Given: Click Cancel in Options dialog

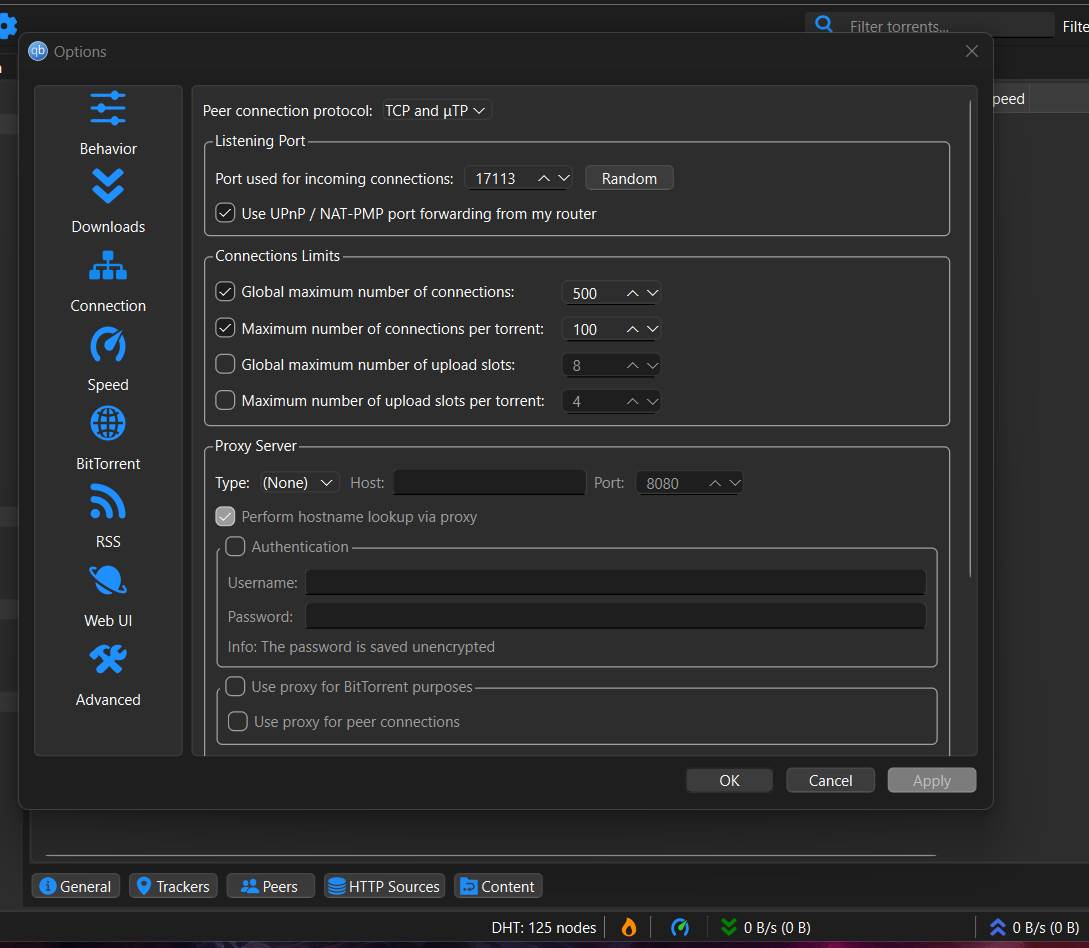Looking at the screenshot, I should point(830,781).
